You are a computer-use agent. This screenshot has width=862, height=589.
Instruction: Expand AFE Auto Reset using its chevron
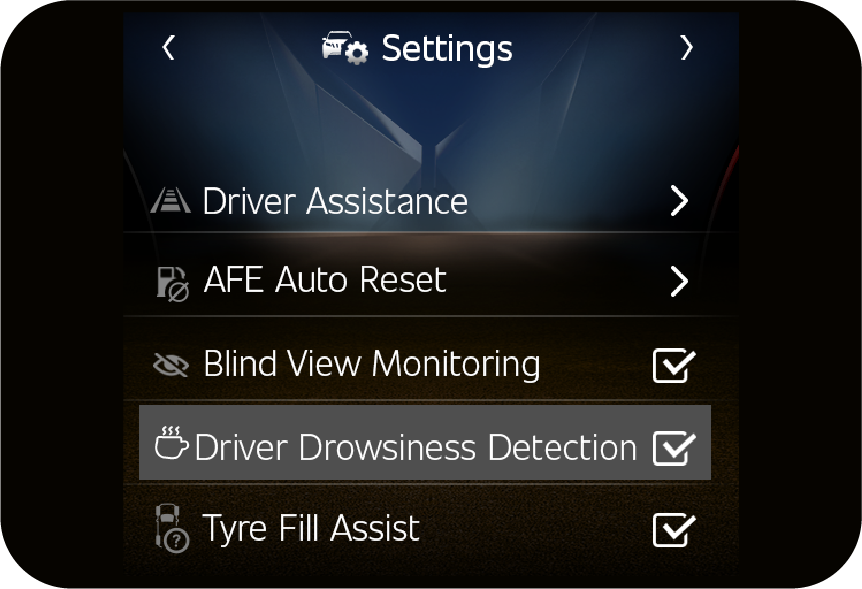pos(679,282)
